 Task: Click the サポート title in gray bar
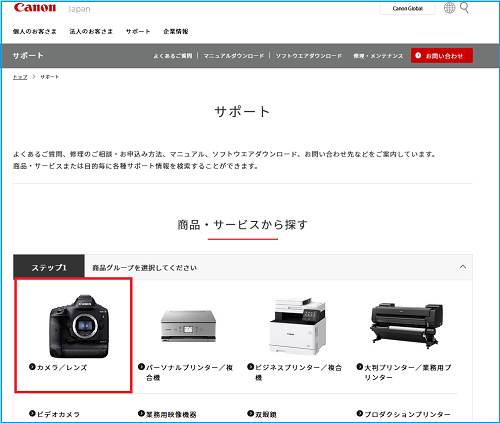click(28, 55)
